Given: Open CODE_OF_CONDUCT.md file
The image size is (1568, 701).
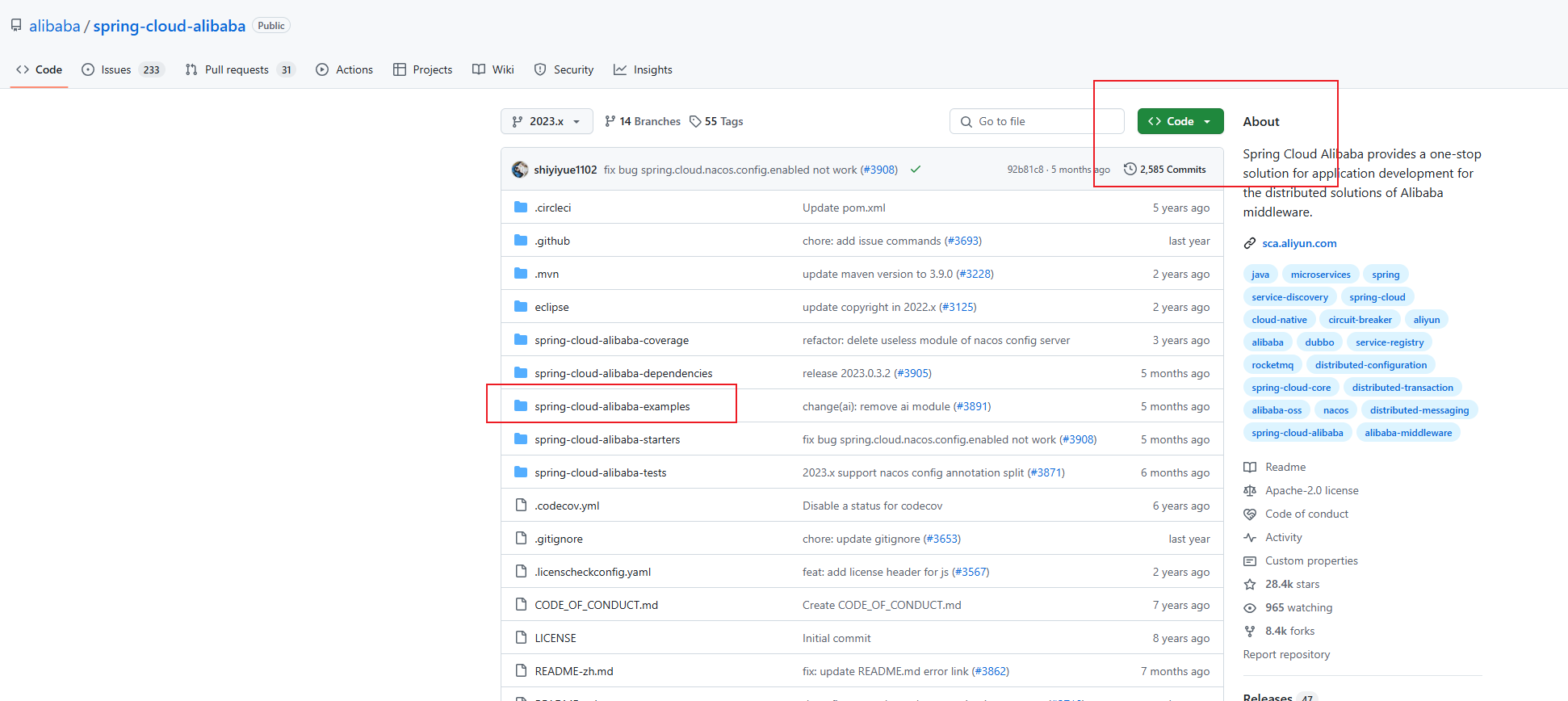Looking at the screenshot, I should [x=596, y=605].
